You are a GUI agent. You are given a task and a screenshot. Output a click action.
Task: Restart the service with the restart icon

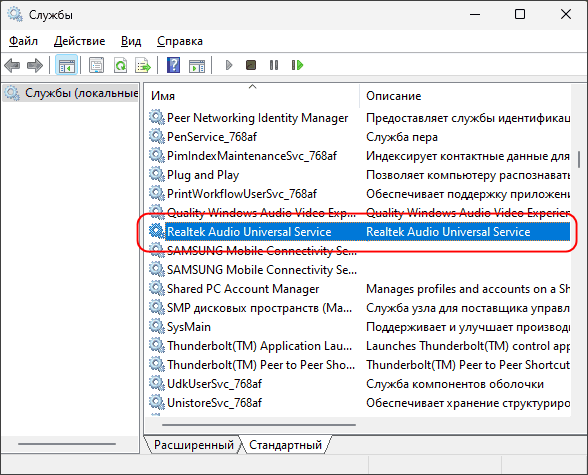coord(297,66)
